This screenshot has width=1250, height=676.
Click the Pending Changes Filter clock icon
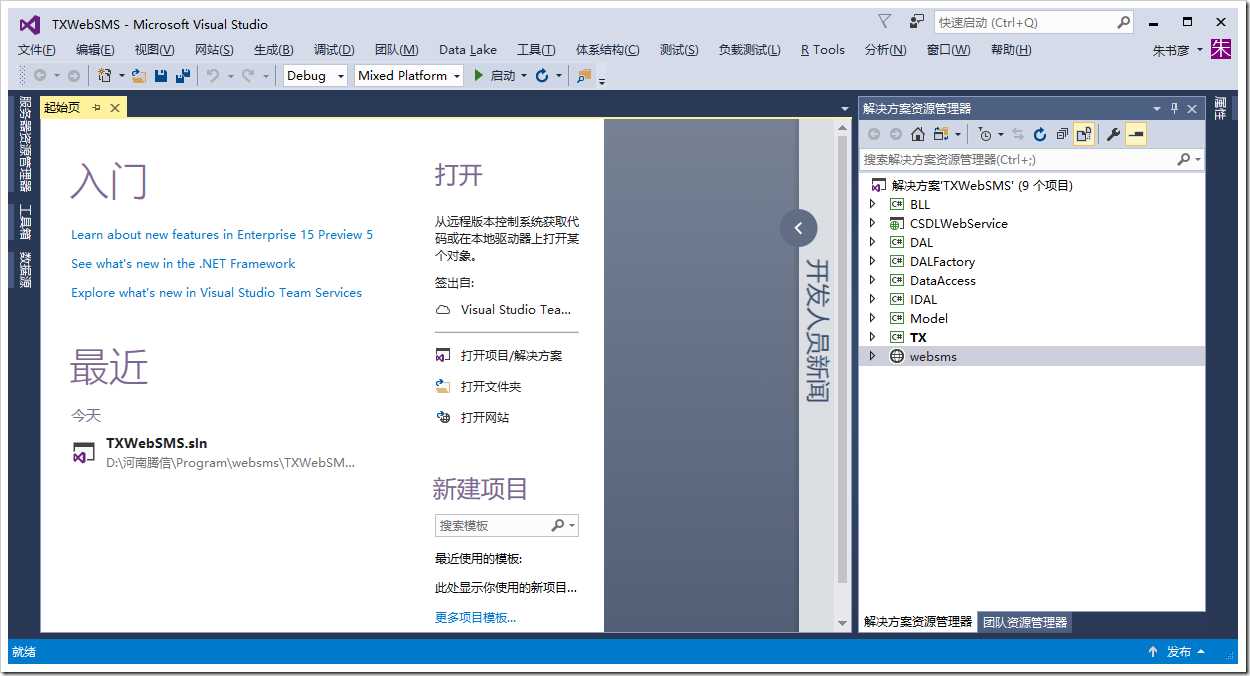pyautogui.click(x=985, y=134)
